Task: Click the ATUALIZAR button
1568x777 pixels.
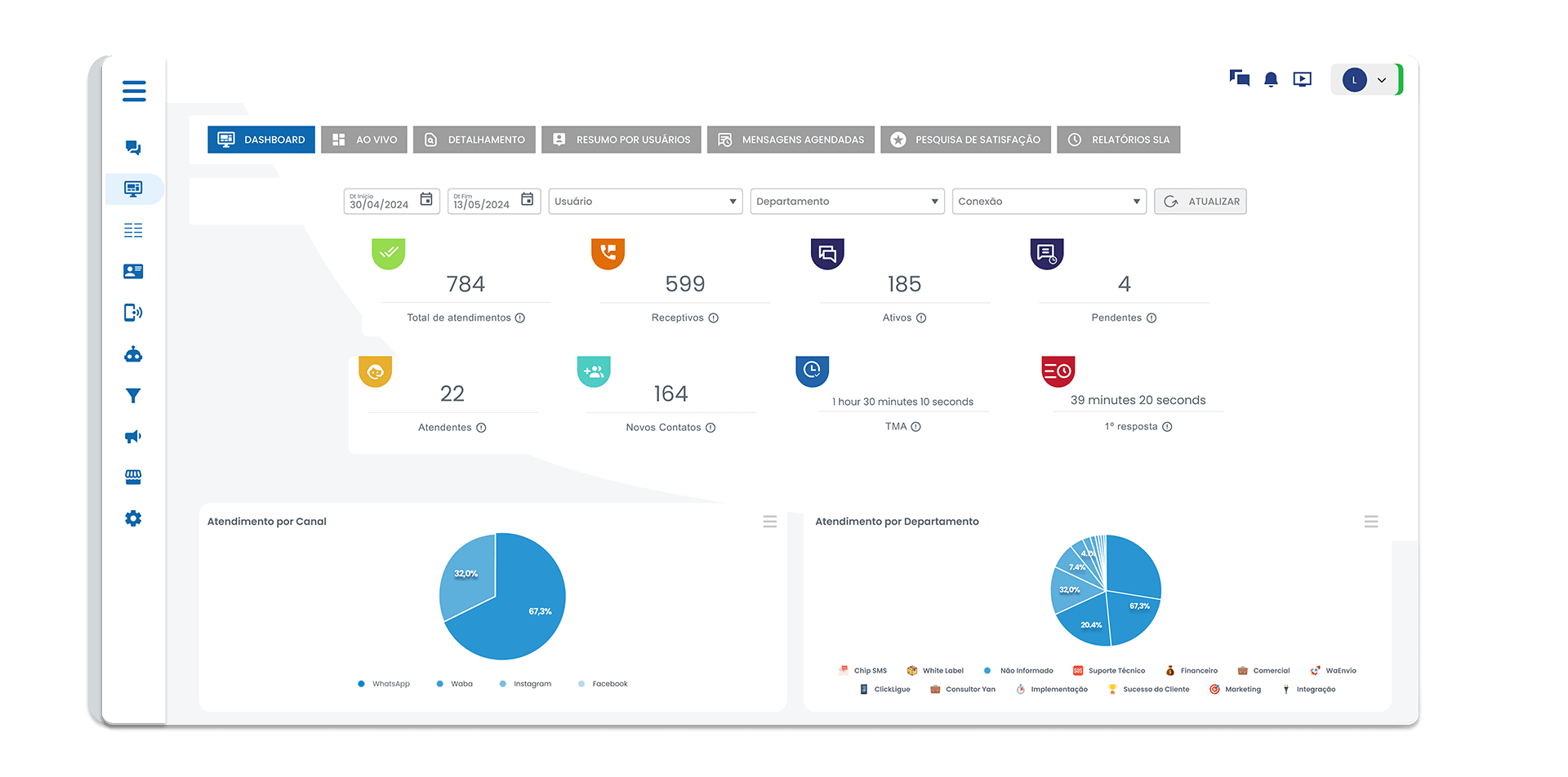Action: point(1200,202)
